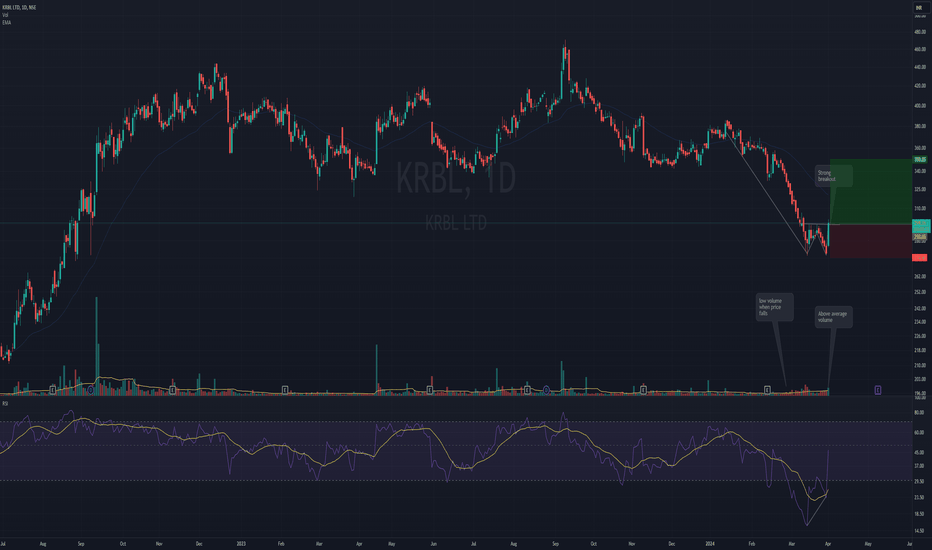The image size is (932, 550).
Task: Click the 400.00 level on price axis
Action: pyautogui.click(x=920, y=106)
